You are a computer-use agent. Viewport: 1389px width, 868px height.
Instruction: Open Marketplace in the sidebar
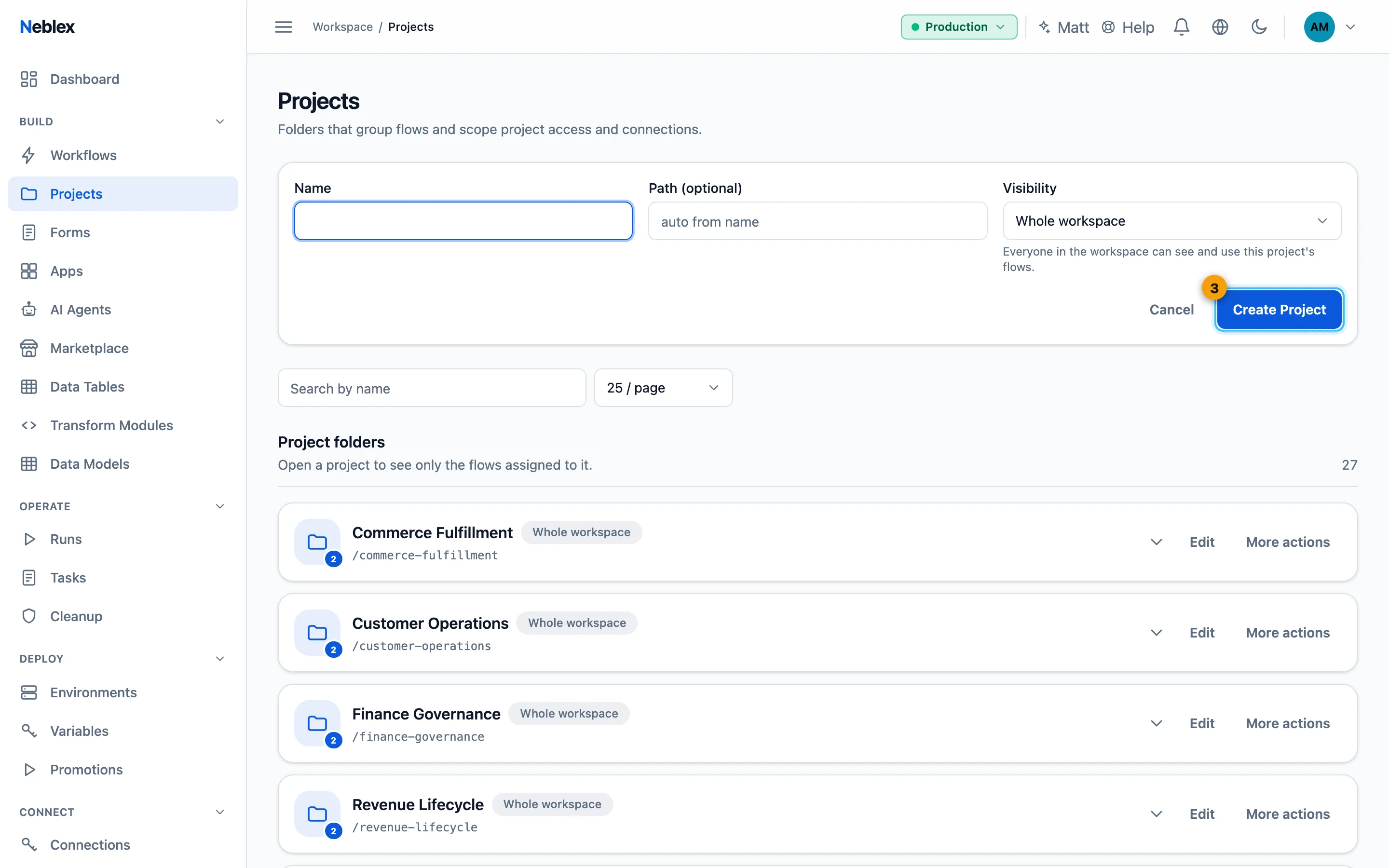tap(123, 348)
